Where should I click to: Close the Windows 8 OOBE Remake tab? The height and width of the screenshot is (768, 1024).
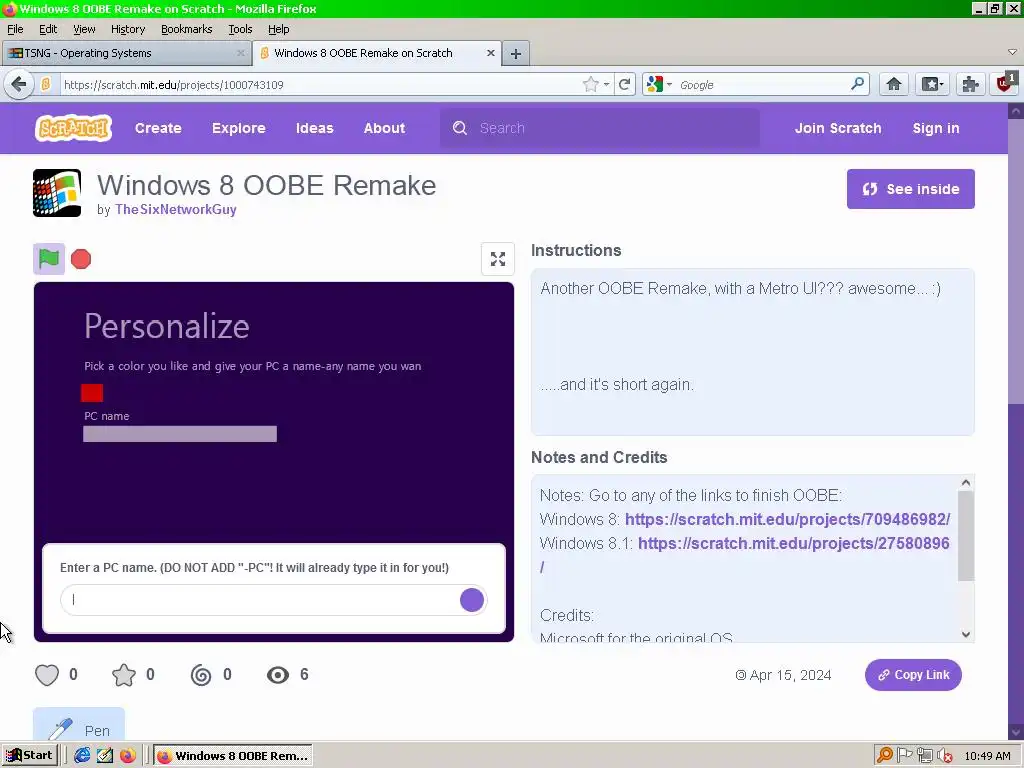(490, 53)
